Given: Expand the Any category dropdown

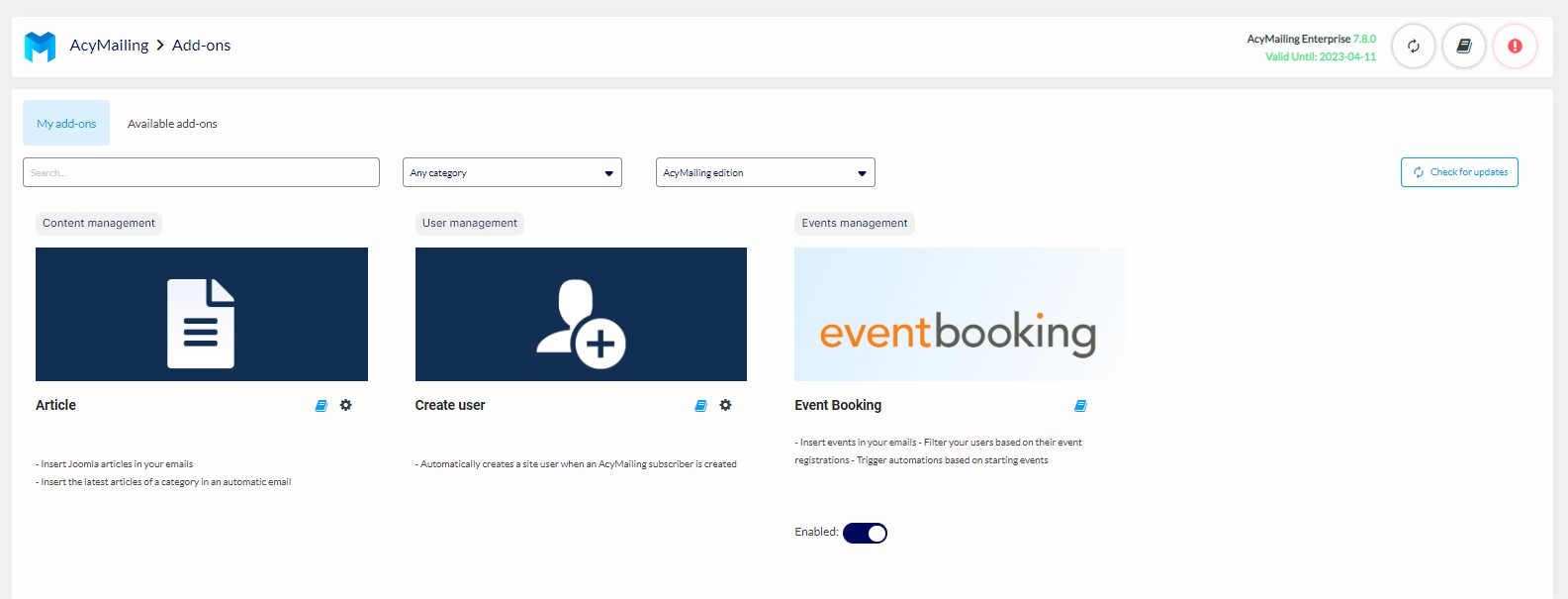Looking at the screenshot, I should pos(511,172).
